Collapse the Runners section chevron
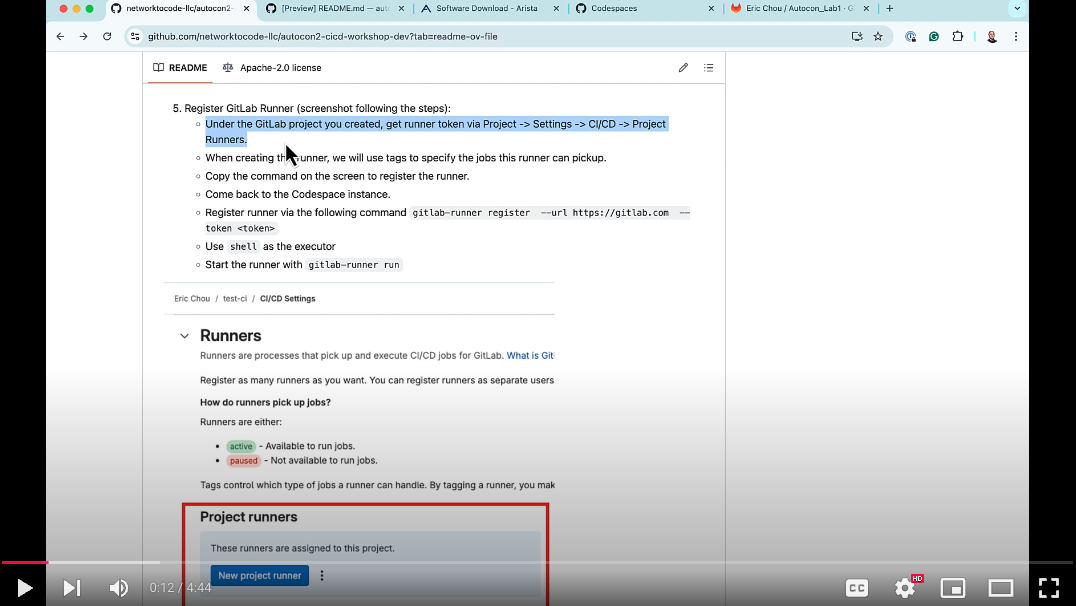 click(x=185, y=336)
